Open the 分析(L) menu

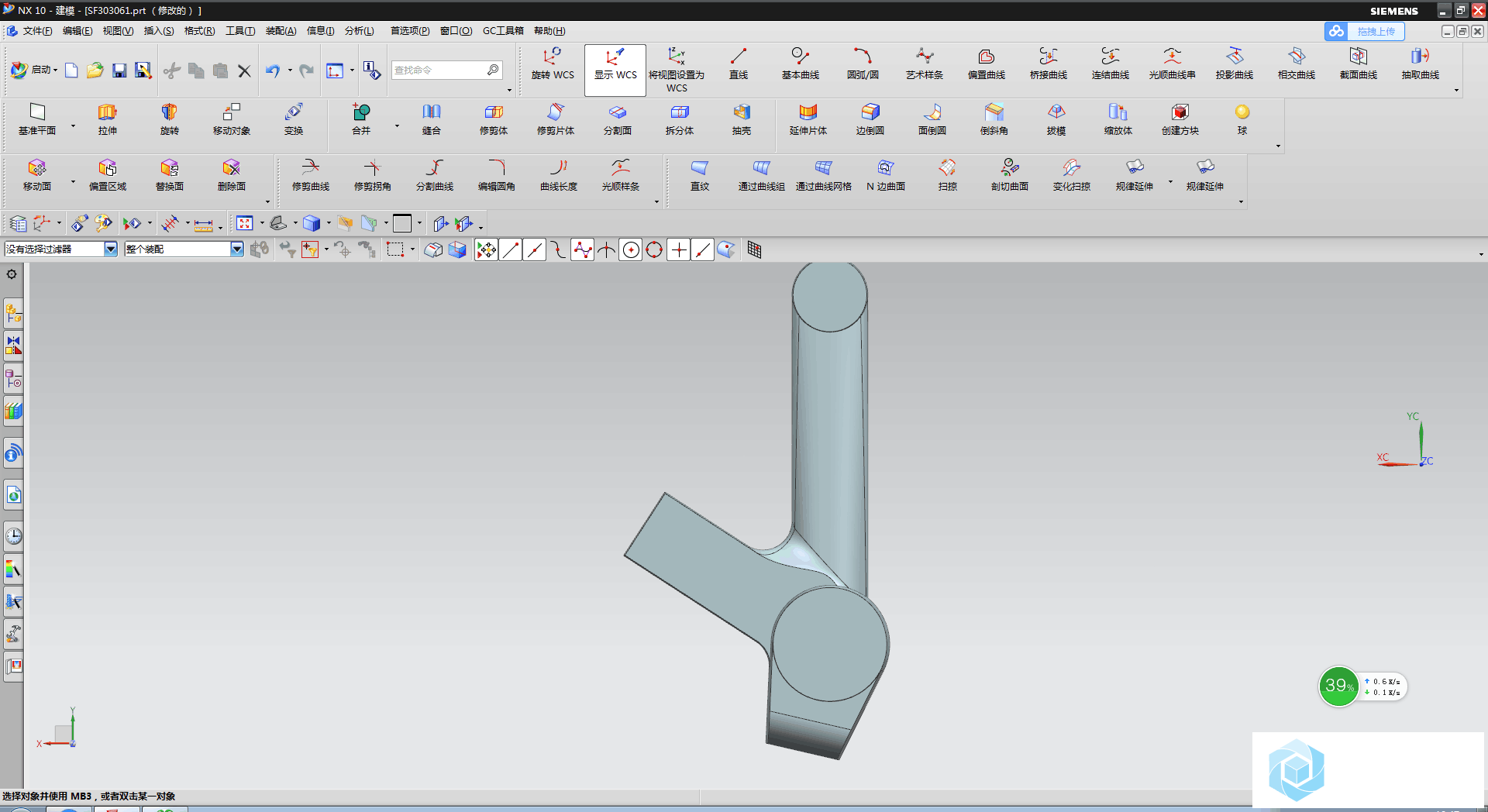360,31
